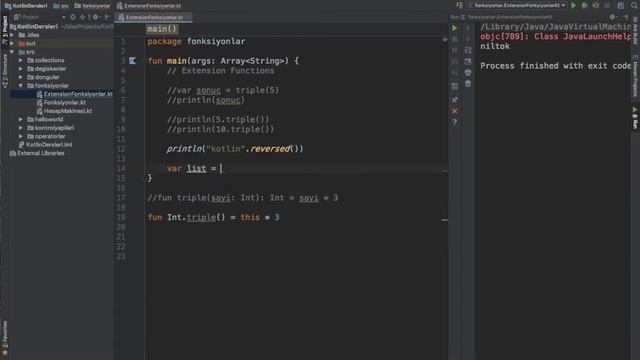Click the "fun Int.triple() = this * 3" line
The height and width of the screenshot is (360, 640).
(213, 218)
